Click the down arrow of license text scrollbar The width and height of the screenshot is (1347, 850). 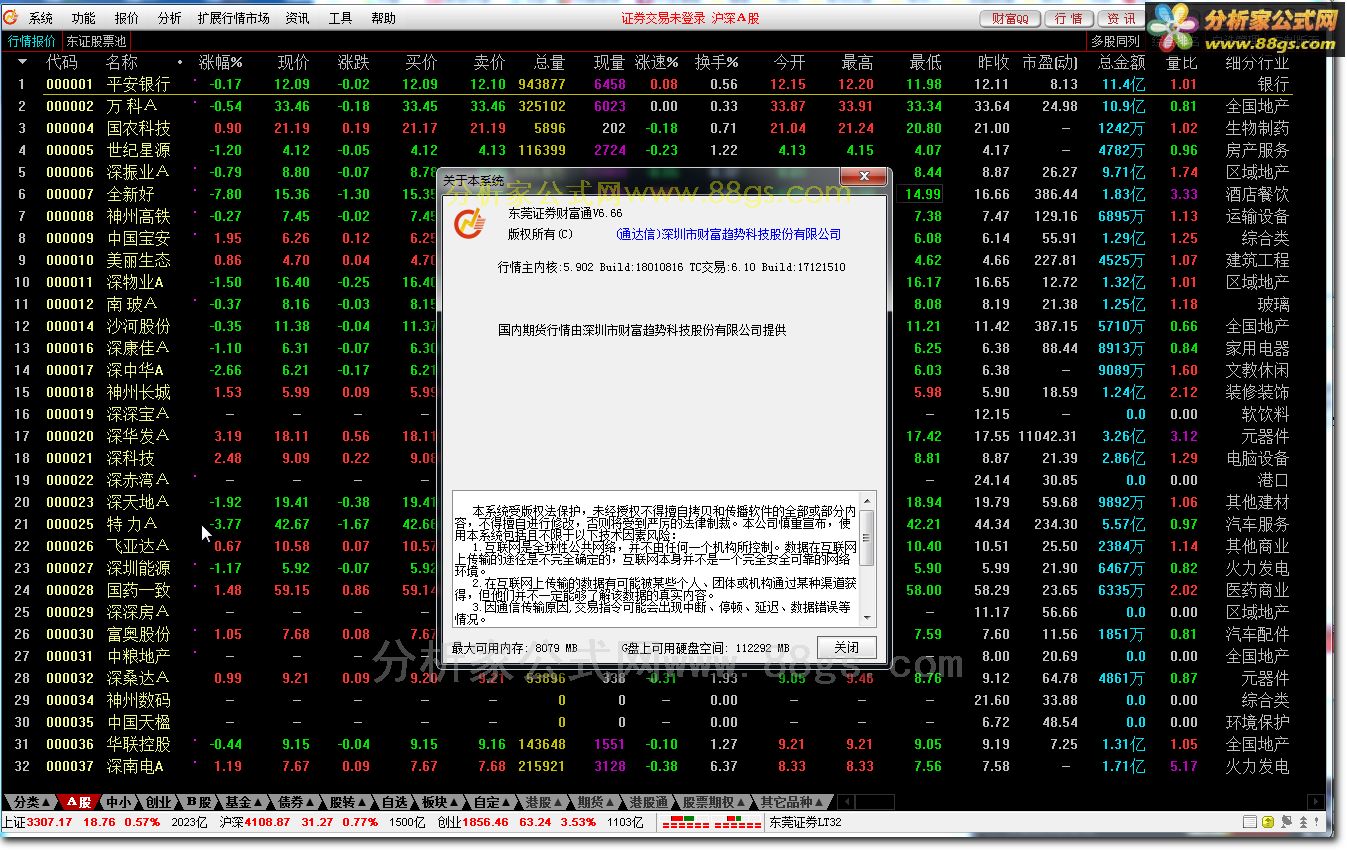867,616
